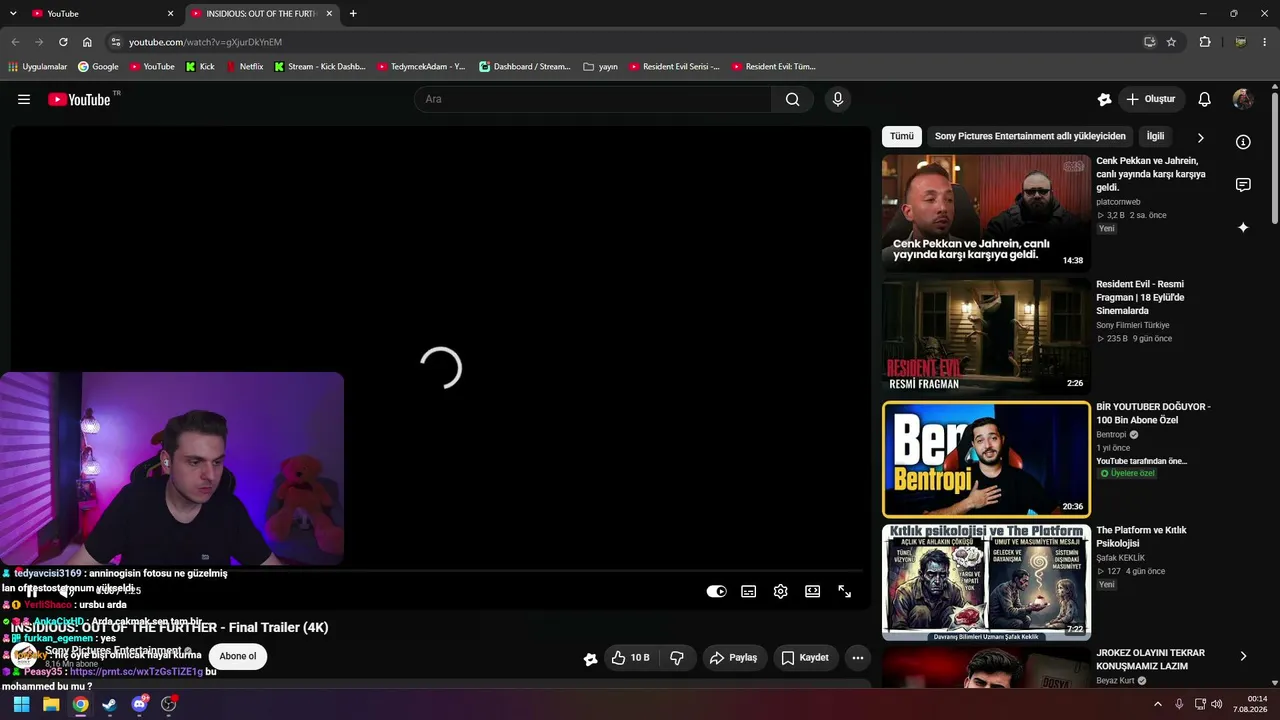
Task: Open the Netflix bookmark
Action: pos(244,67)
